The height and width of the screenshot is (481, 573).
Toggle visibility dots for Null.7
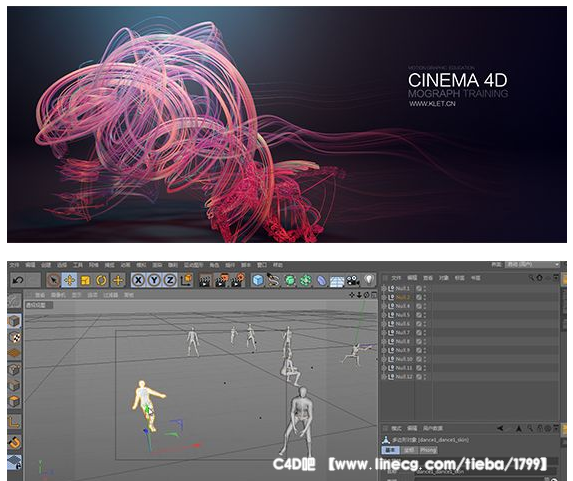(x=425, y=333)
